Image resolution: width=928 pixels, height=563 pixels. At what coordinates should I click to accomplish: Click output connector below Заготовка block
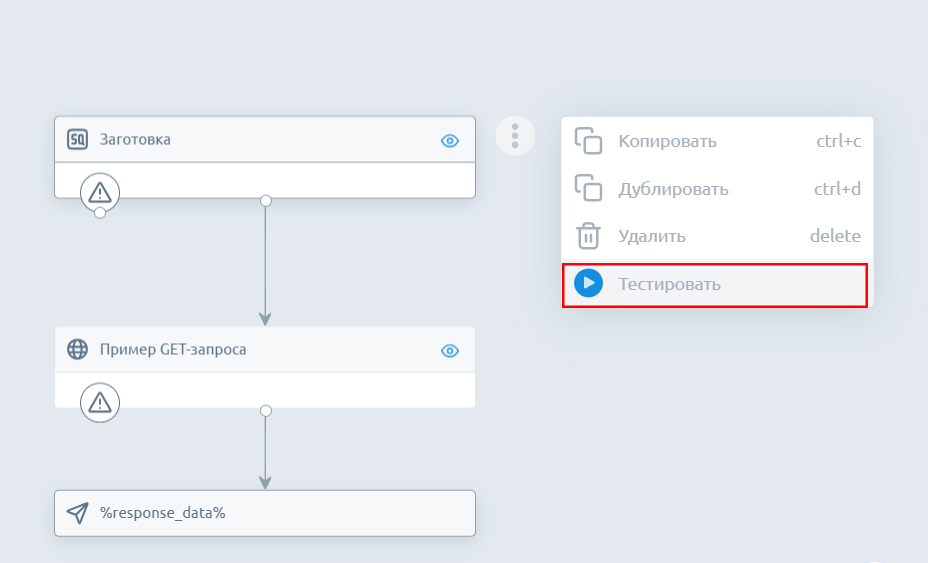pyautogui.click(x=265, y=201)
